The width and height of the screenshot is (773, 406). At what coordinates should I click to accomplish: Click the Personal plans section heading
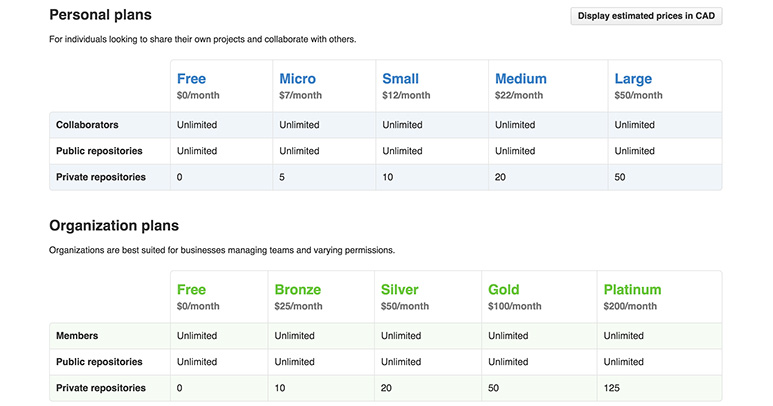pyautogui.click(x=100, y=15)
